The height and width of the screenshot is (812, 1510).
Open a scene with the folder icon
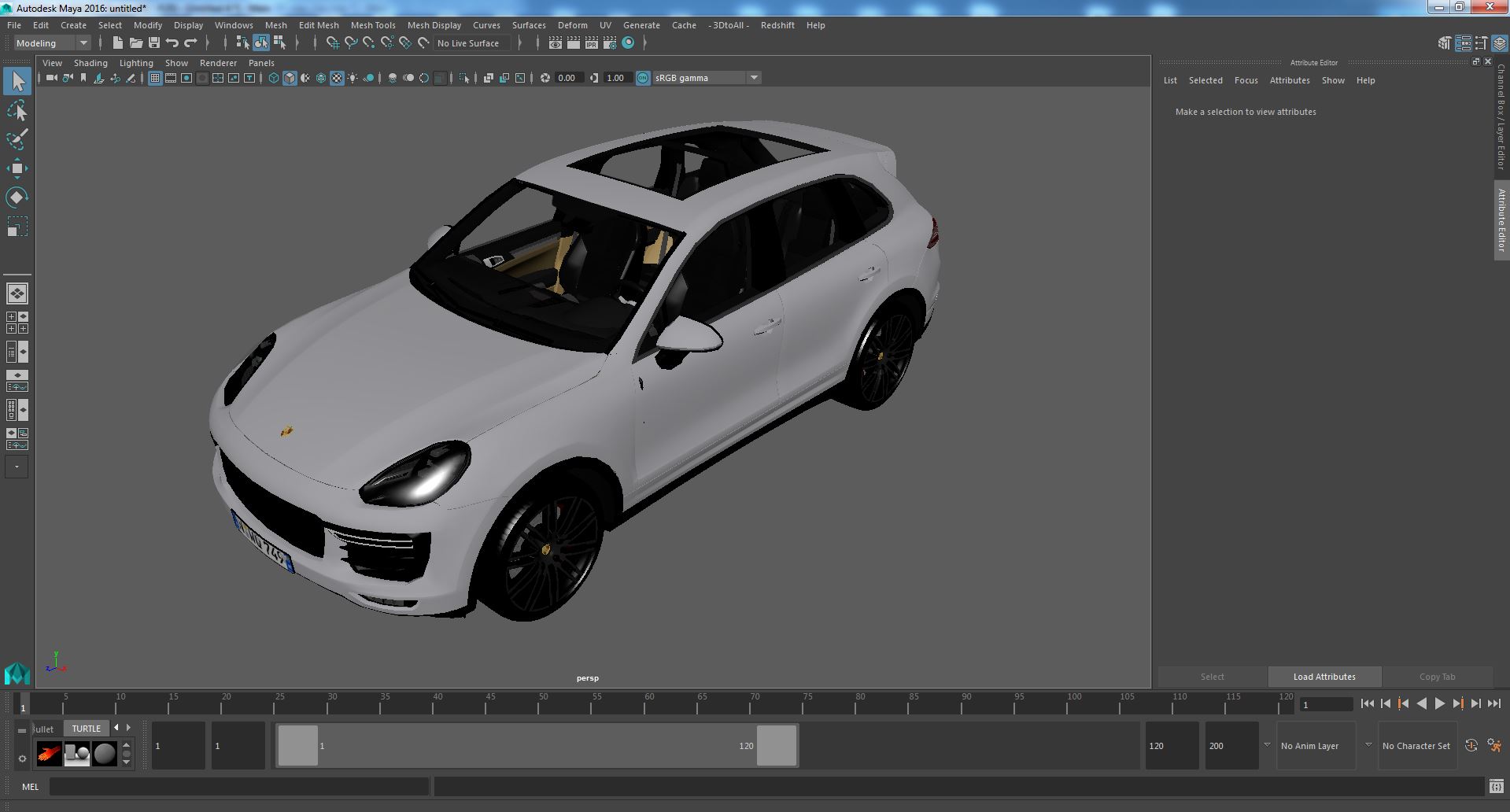136,43
